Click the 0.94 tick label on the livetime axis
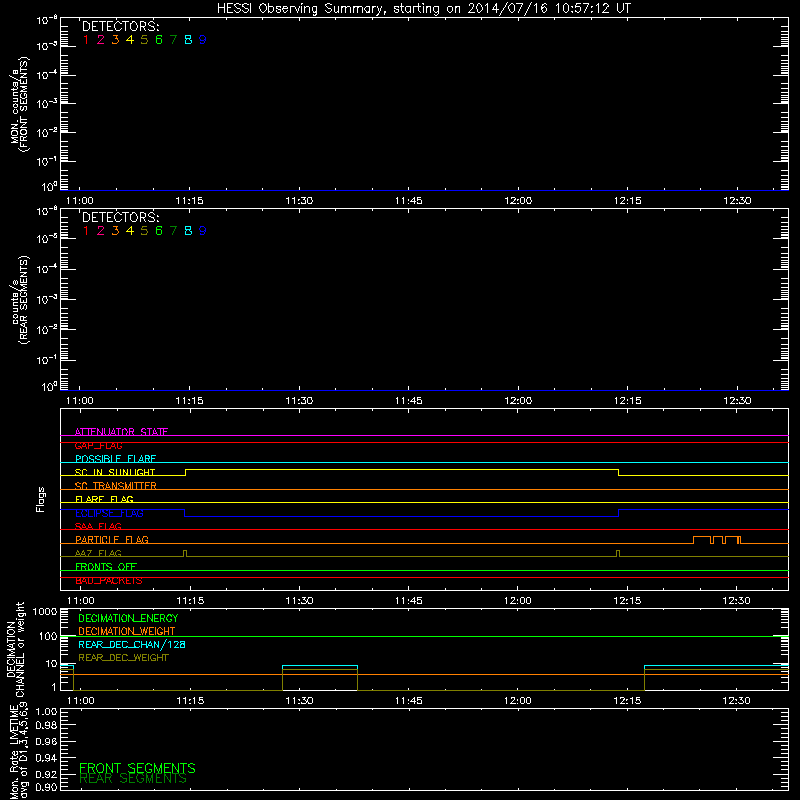The height and width of the screenshot is (800, 800). click(x=46, y=758)
